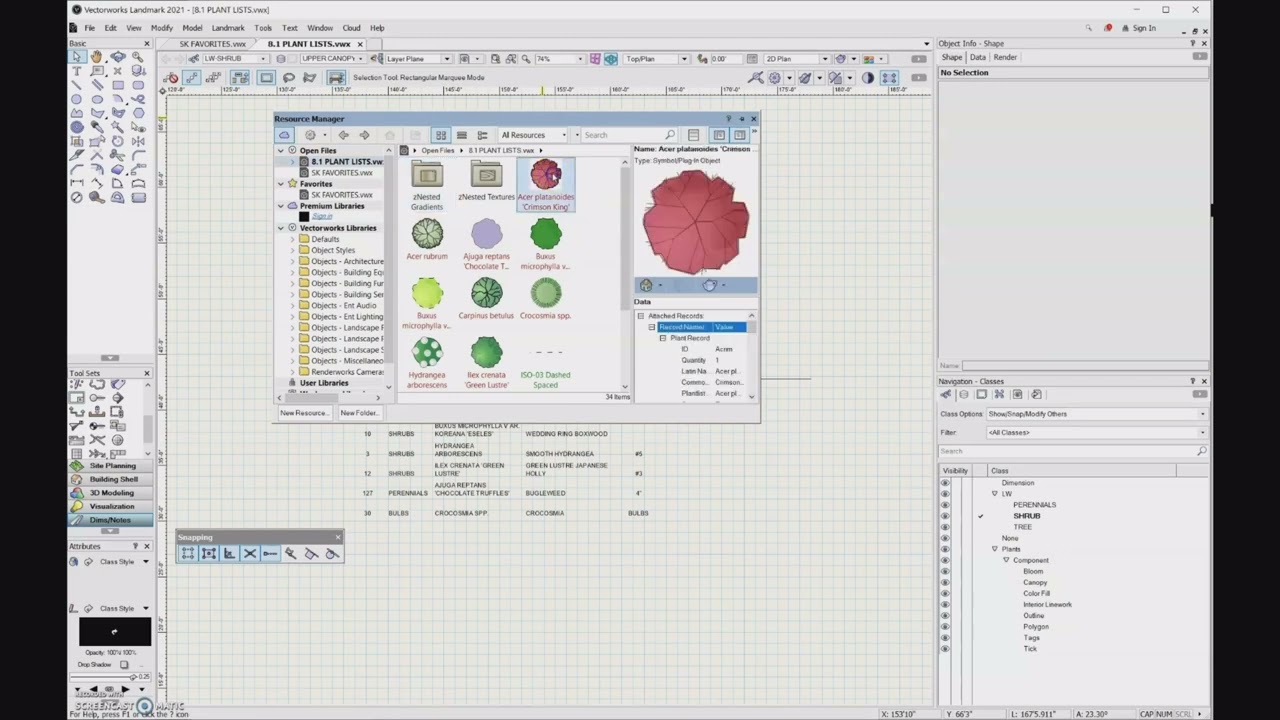Open the Landmark menu
Screen dimensions: 1280x720
coord(228,28)
